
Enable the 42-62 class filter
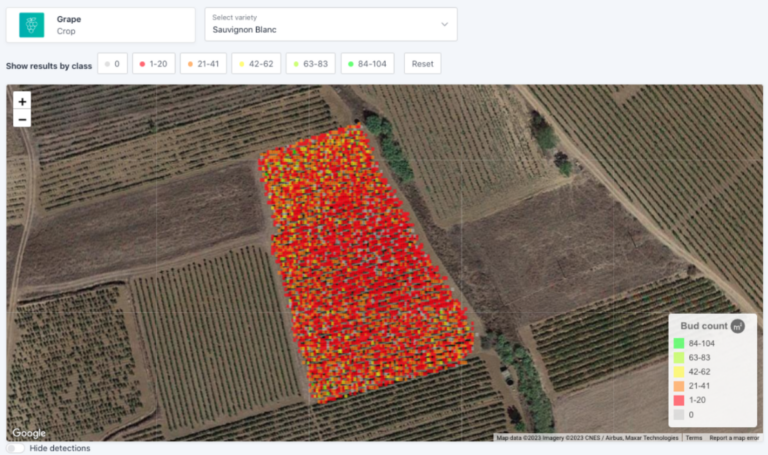coord(256,64)
